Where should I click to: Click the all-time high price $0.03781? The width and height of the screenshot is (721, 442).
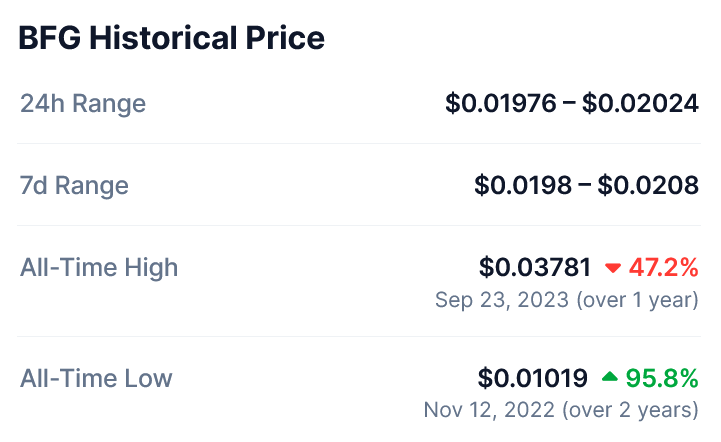(x=535, y=267)
